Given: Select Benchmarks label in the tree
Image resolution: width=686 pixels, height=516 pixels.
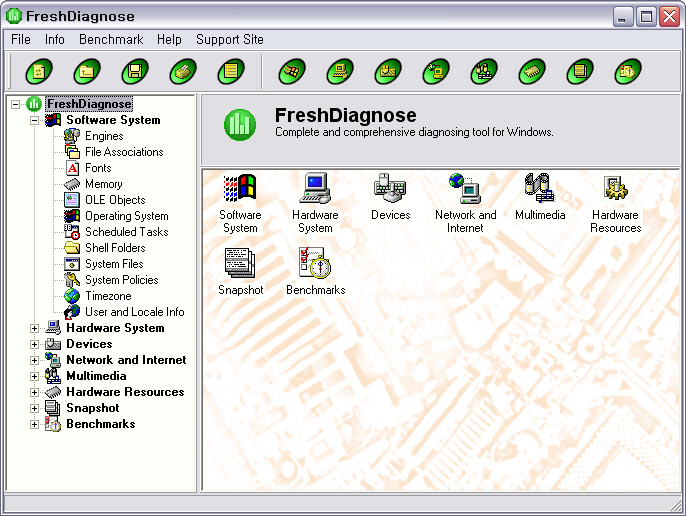Looking at the screenshot, I should [x=101, y=425].
